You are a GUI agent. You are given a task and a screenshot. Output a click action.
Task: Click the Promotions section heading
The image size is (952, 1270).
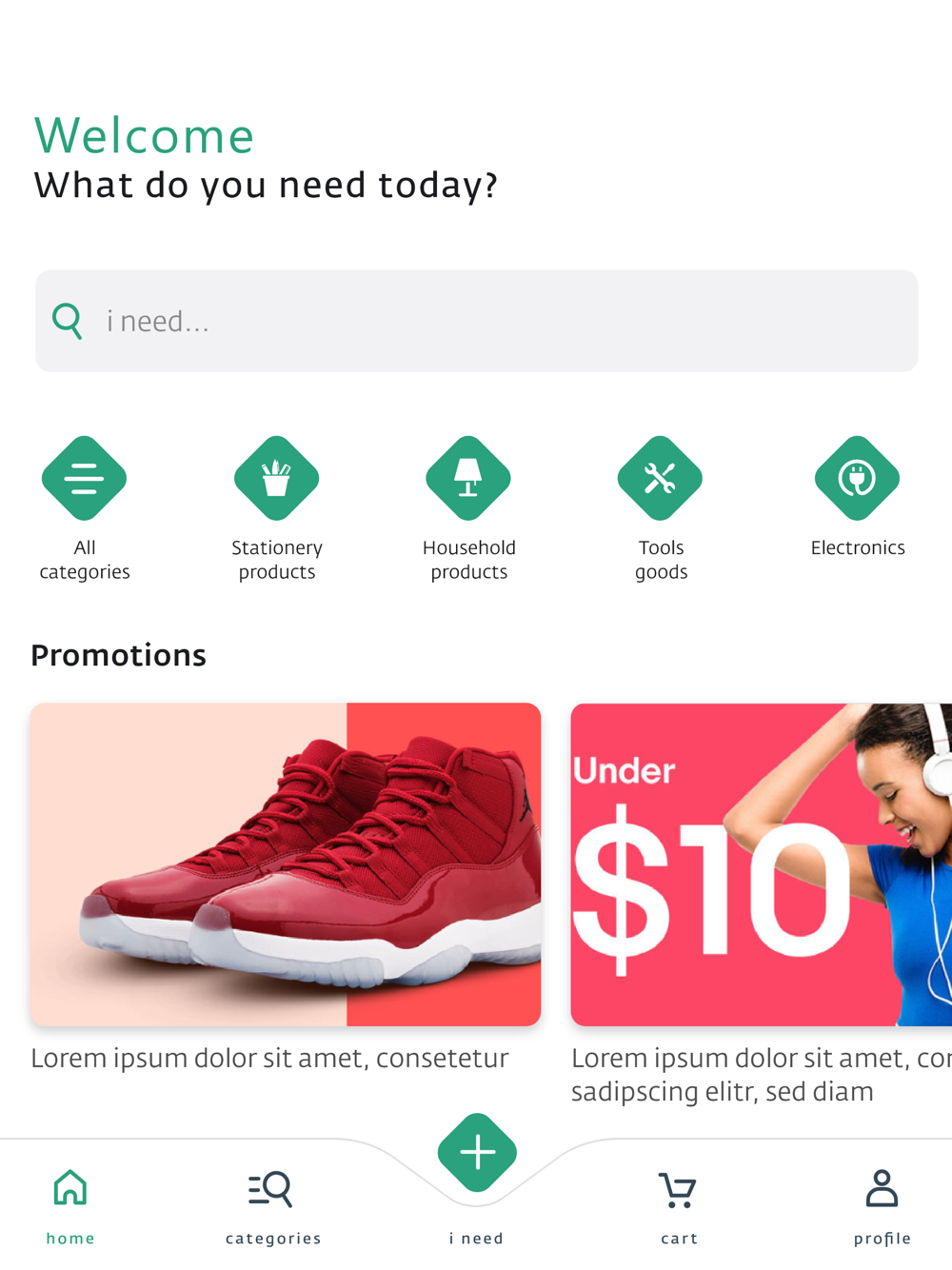click(118, 655)
